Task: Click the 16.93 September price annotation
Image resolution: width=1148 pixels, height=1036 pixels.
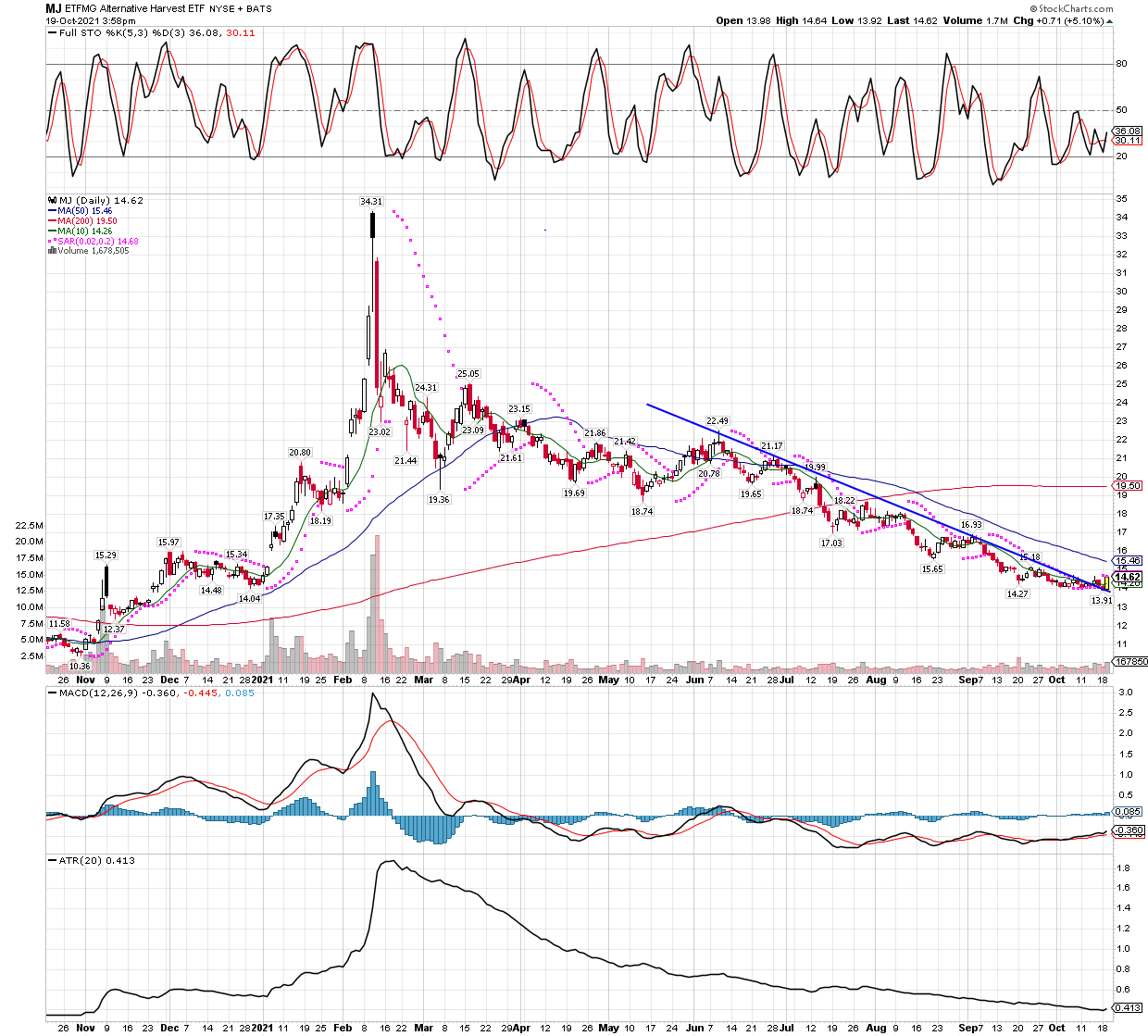Action: pyautogui.click(x=971, y=525)
